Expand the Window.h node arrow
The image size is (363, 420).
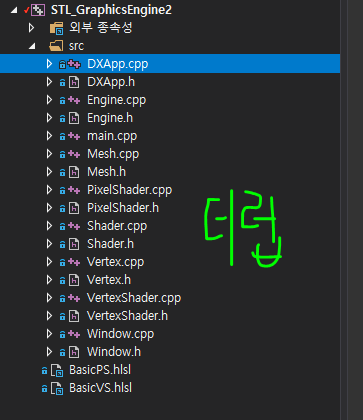pos(49,352)
